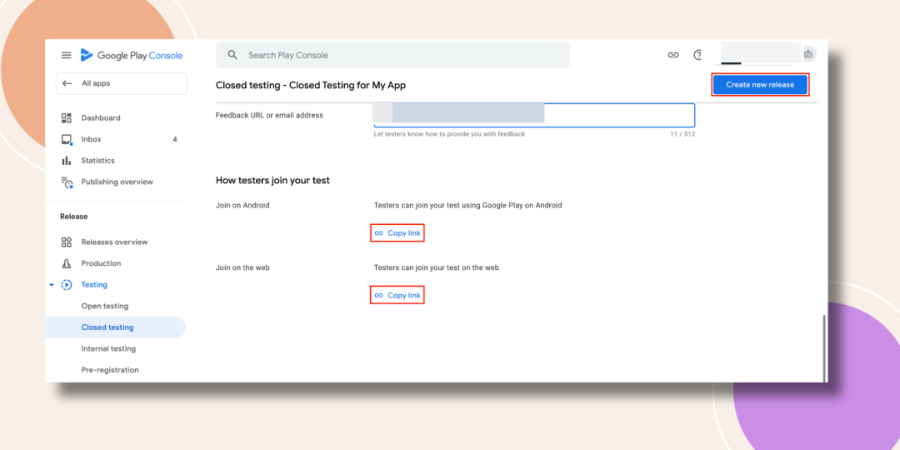The image size is (900, 450).
Task: Collapse the Testing section arrow
Action: click(x=52, y=285)
